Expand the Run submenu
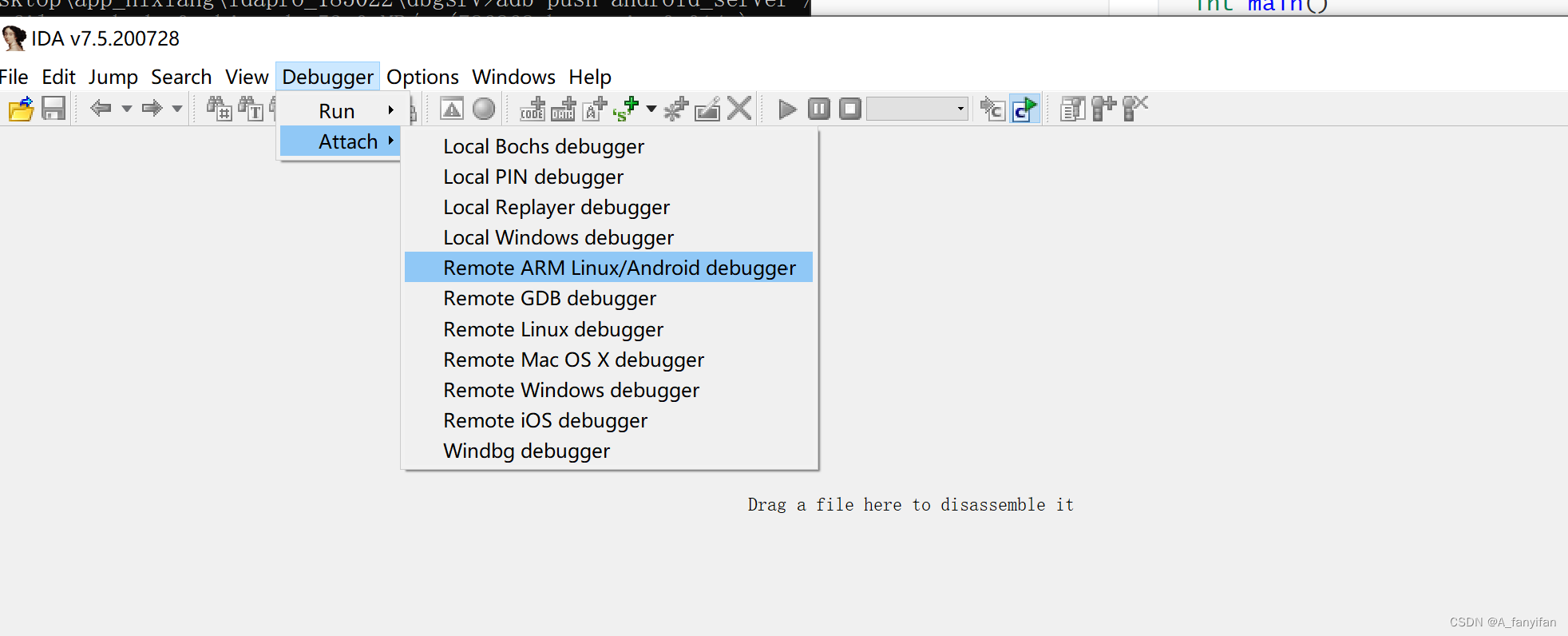The width and height of the screenshot is (1568, 636). [340, 110]
